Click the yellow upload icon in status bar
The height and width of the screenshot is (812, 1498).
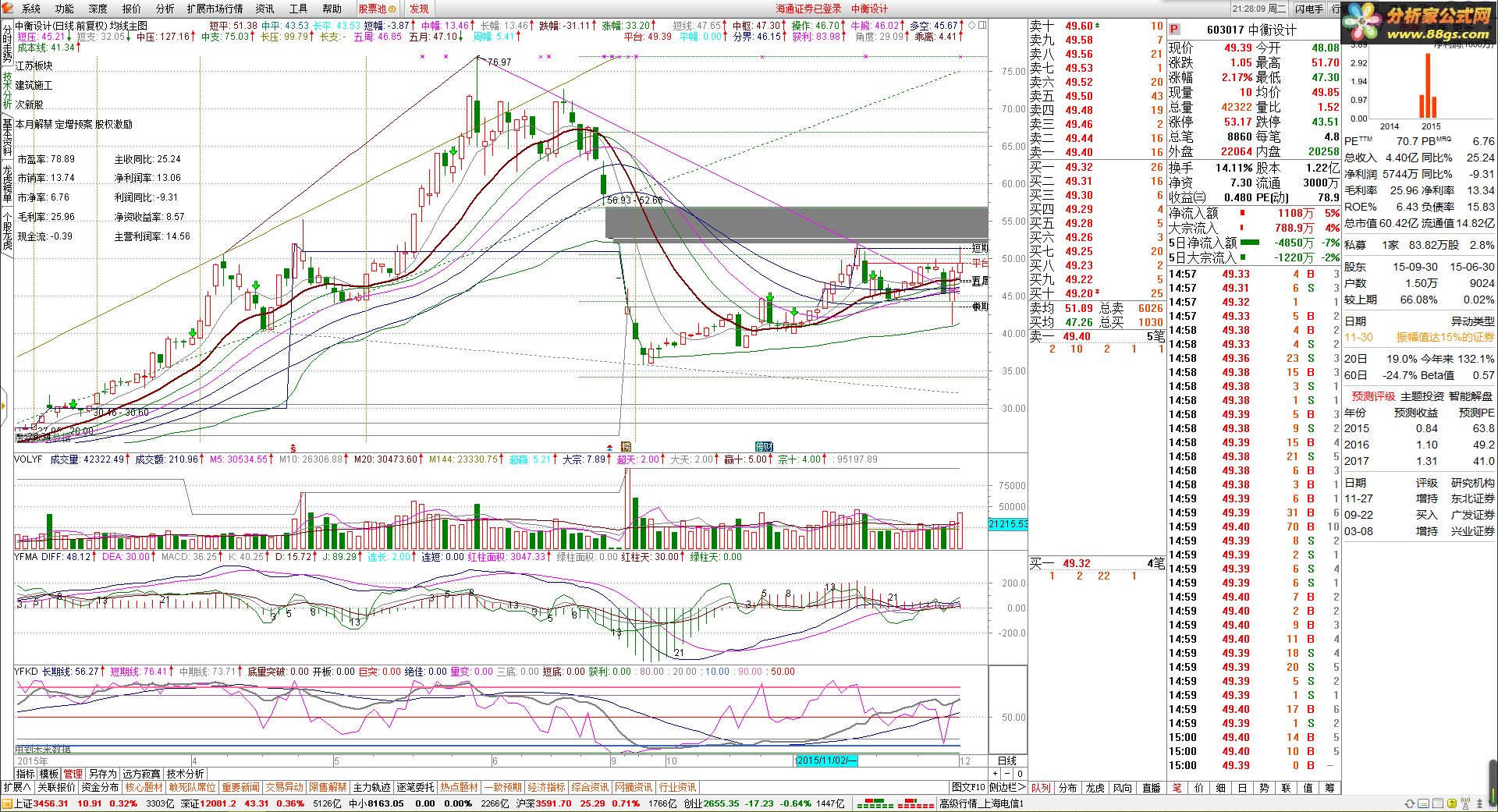[x=1450, y=803]
